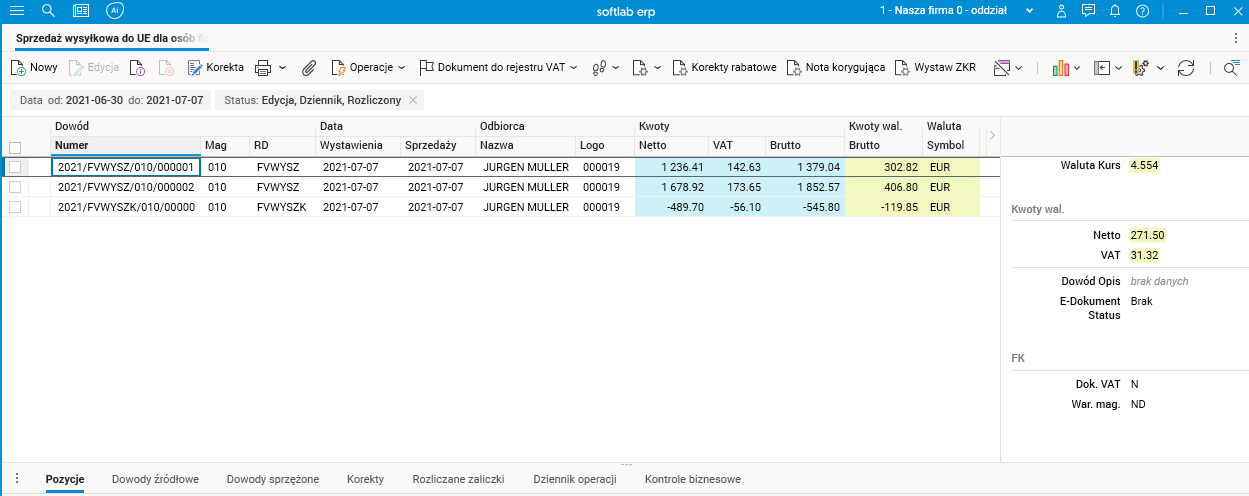1249x496 pixels.
Task: Open the bottom tabs three-dot menu
Action: coord(19,479)
